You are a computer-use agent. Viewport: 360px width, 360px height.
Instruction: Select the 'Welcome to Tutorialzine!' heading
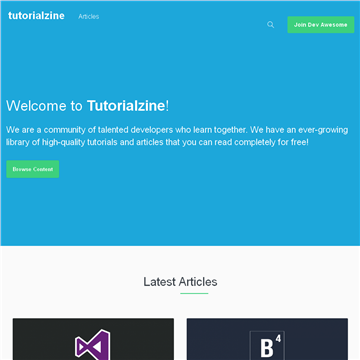[x=88, y=106]
